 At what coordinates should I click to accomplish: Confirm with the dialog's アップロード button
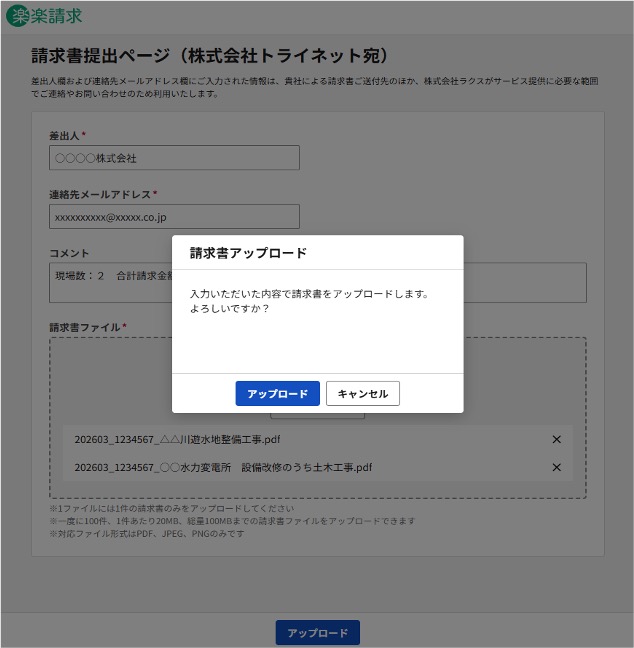[x=277, y=394]
